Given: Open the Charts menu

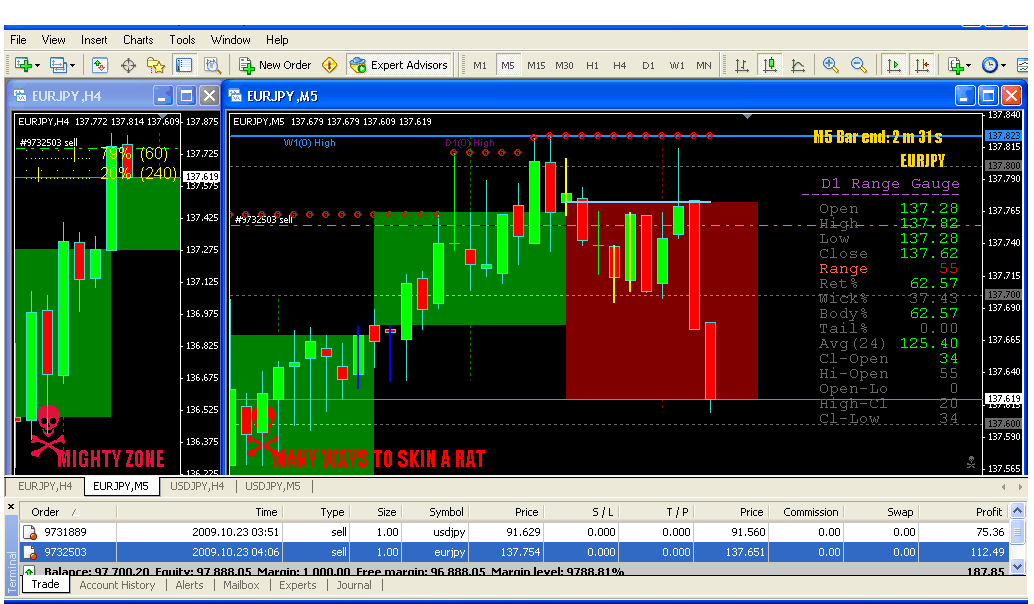Looking at the screenshot, I should pyautogui.click(x=138, y=40).
